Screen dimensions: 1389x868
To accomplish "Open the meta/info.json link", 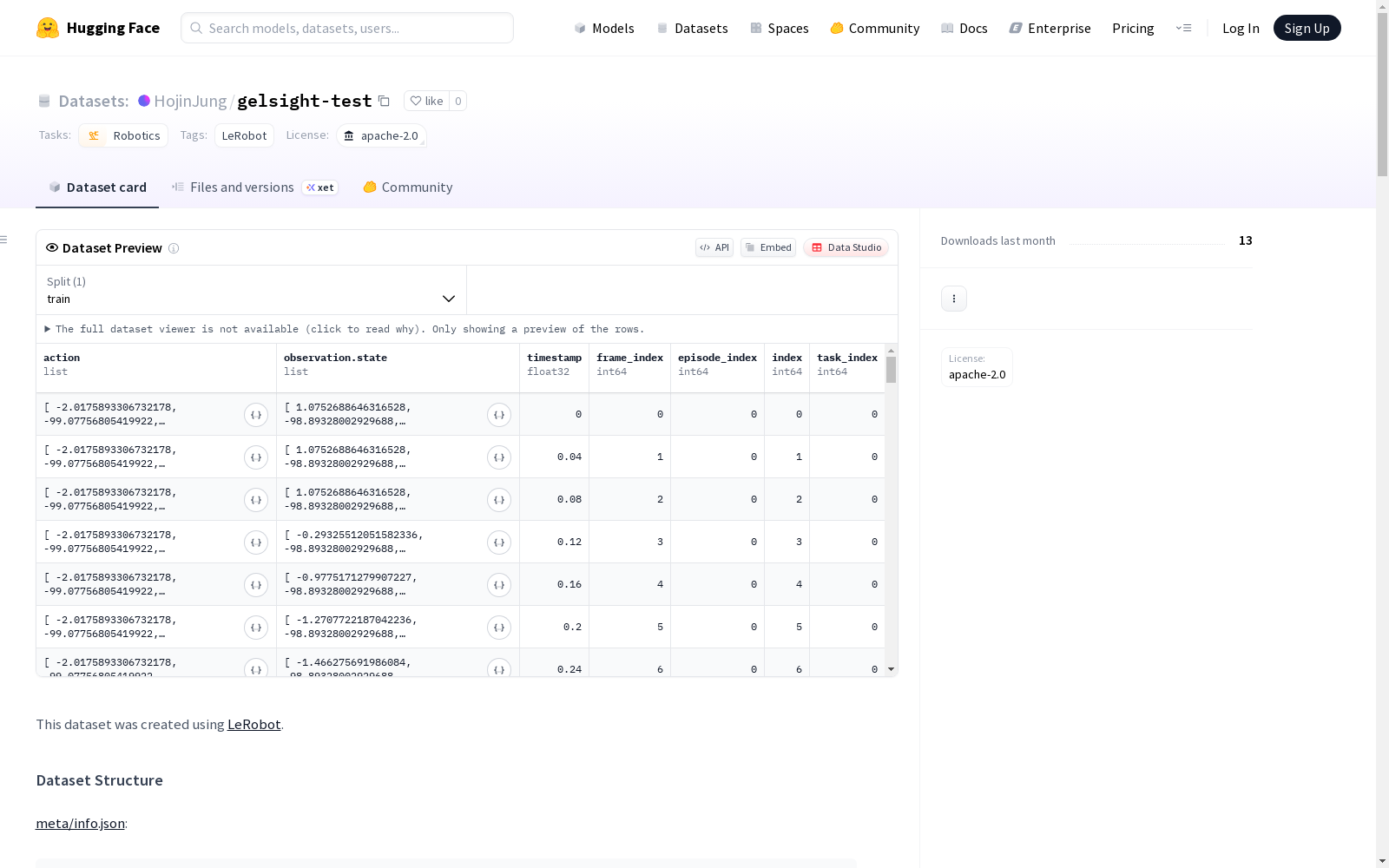I will click(x=80, y=823).
